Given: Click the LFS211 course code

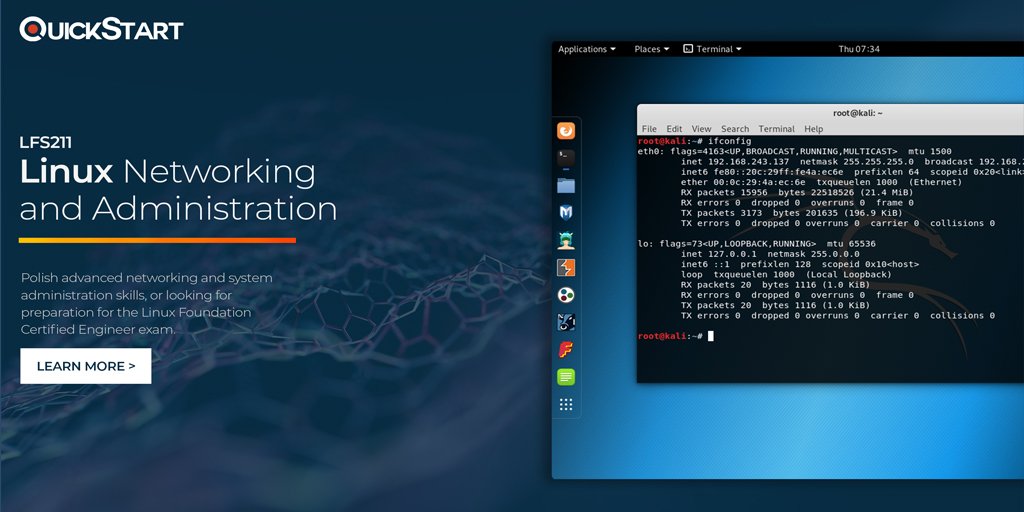Looking at the screenshot, I should pyautogui.click(x=46, y=142).
